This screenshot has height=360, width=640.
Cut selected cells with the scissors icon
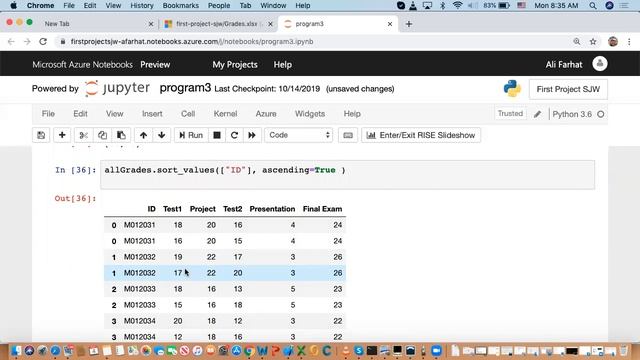point(84,135)
